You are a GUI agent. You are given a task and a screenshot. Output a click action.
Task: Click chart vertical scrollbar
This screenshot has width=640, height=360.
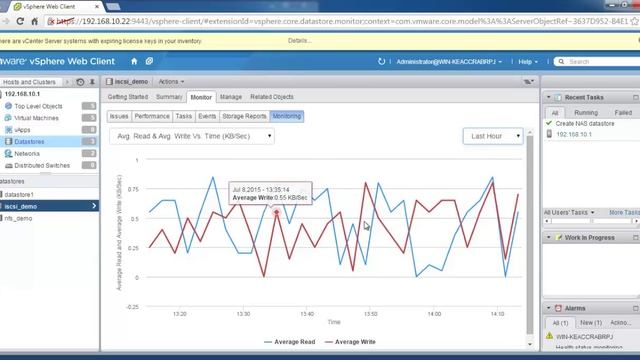[x=530, y=236]
